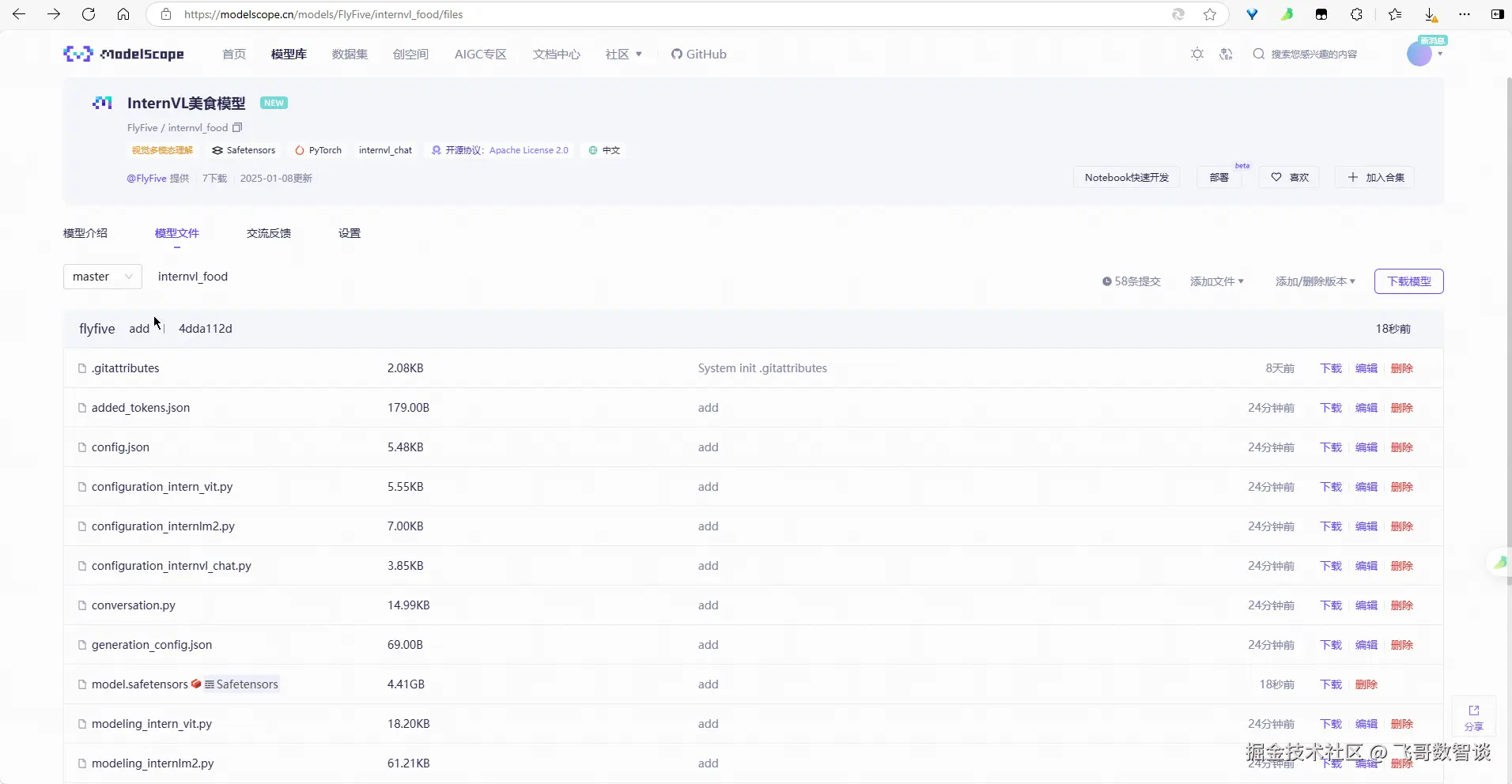
Task: View site information via the lock icon
Action: coord(166,14)
